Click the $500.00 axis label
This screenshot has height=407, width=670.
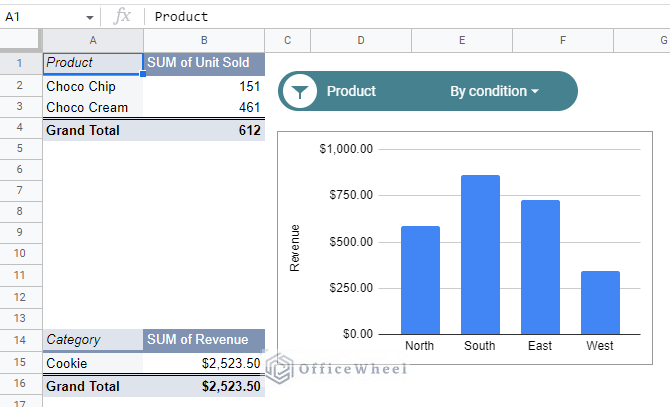point(351,242)
